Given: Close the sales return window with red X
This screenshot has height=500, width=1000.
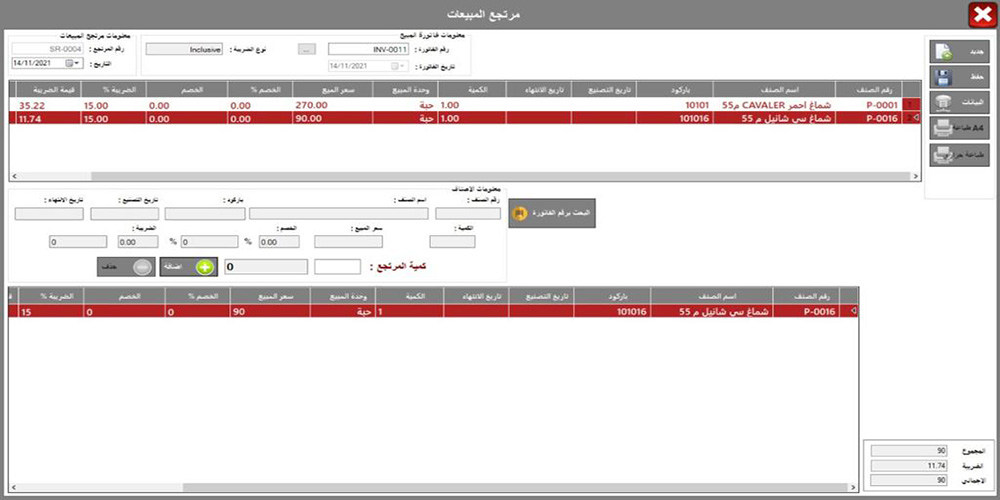Looking at the screenshot, I should coord(980,14).
